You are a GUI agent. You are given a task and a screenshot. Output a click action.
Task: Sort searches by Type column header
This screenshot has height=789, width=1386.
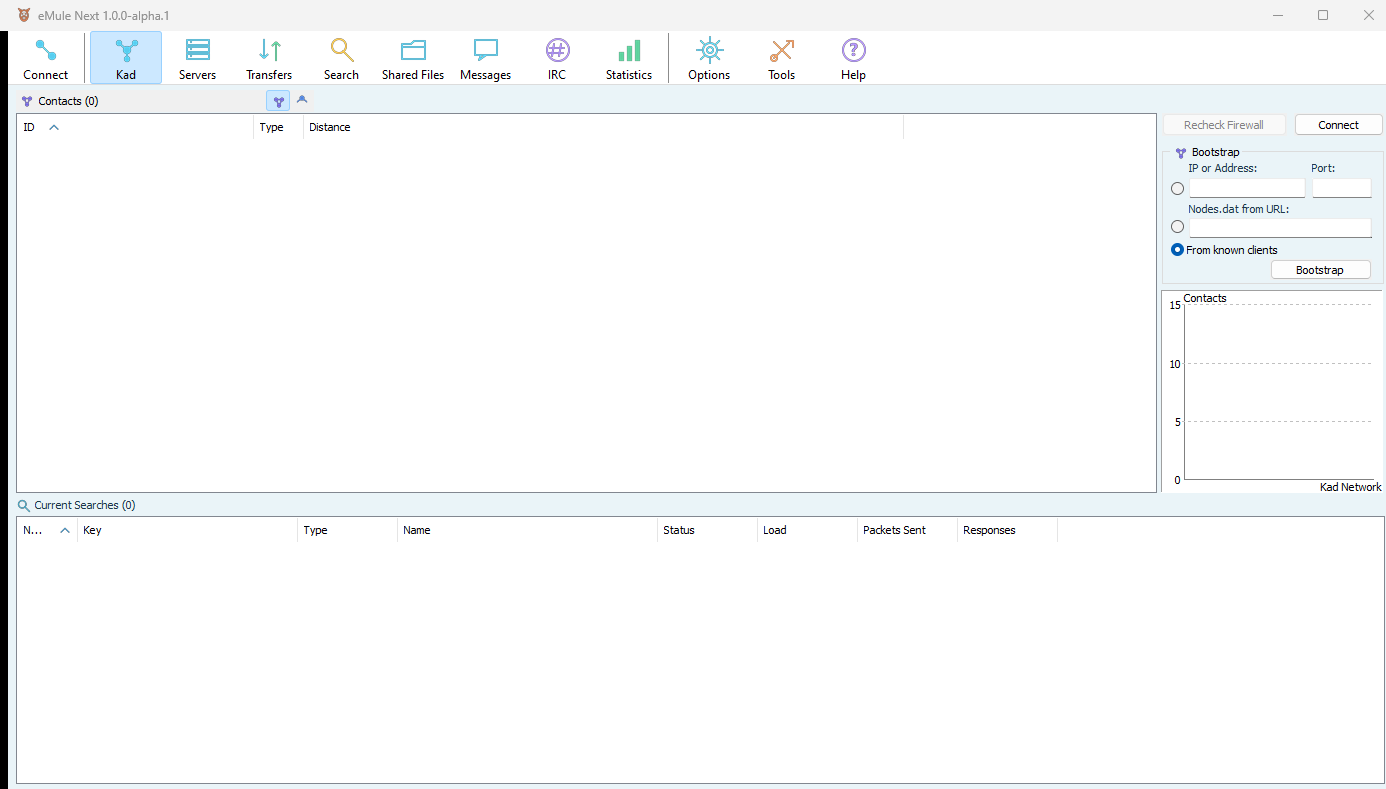click(347, 530)
